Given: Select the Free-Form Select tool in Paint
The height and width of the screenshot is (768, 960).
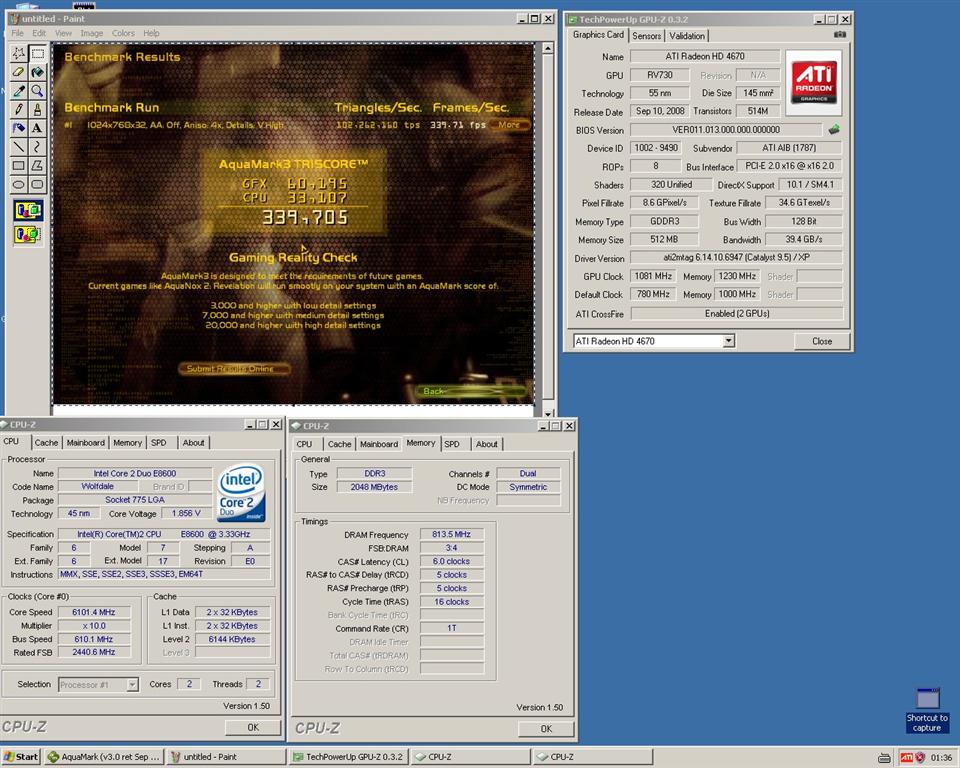Looking at the screenshot, I should (x=19, y=53).
